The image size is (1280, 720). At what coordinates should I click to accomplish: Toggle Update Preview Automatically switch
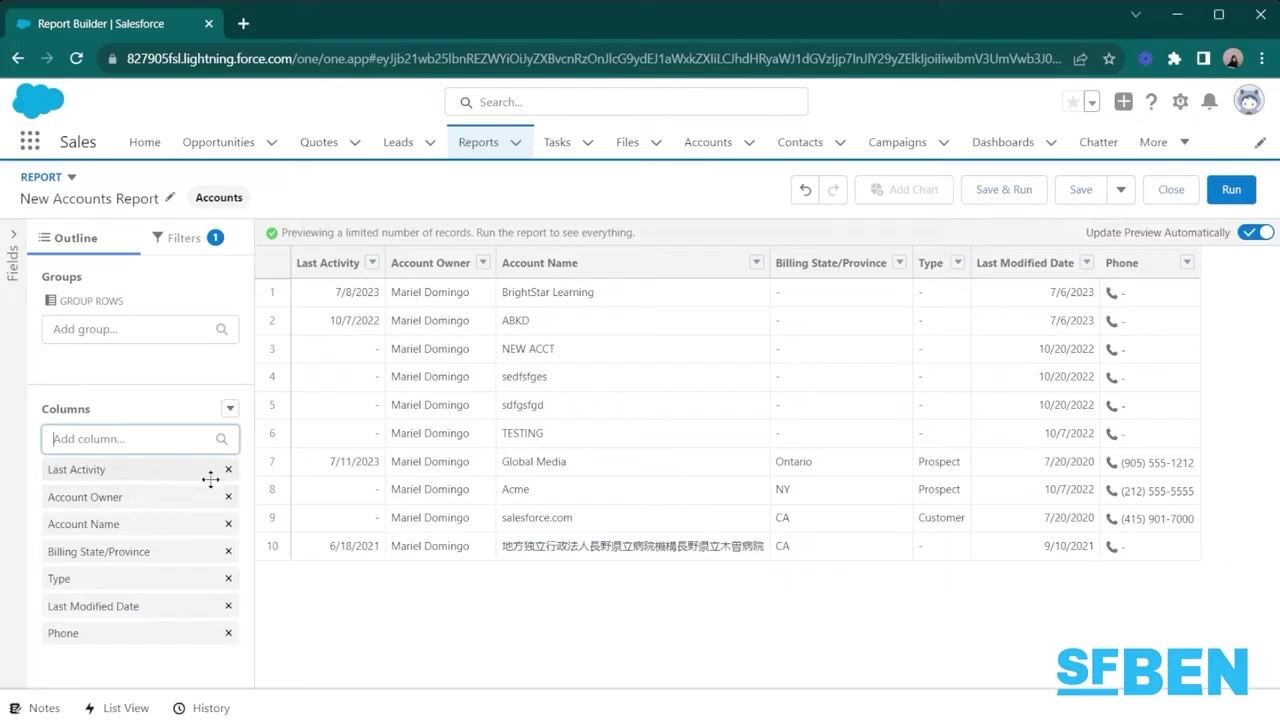1256,232
